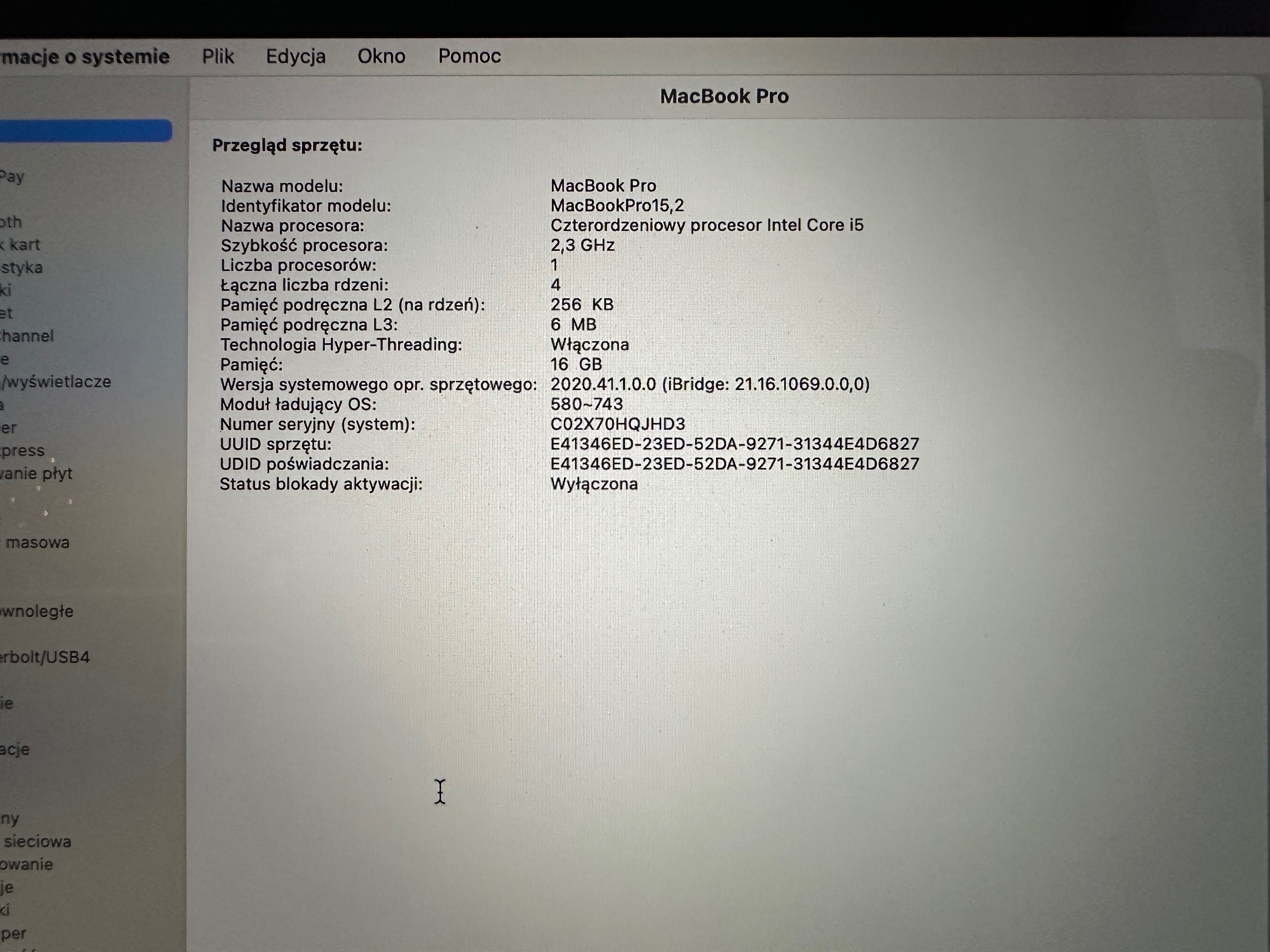Screen dimensions: 1270x952
Task: Click the '580~743' OS loader value
Action: pos(586,404)
